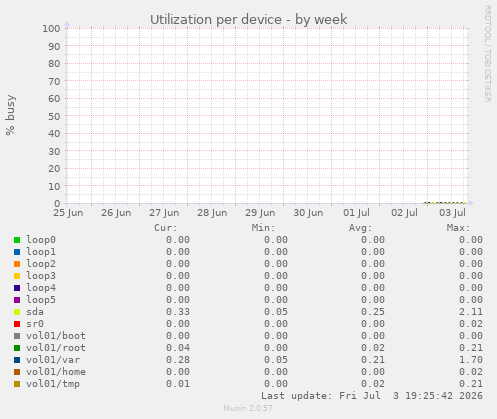Click the vol01/boot gray swatch

[x=17, y=336]
